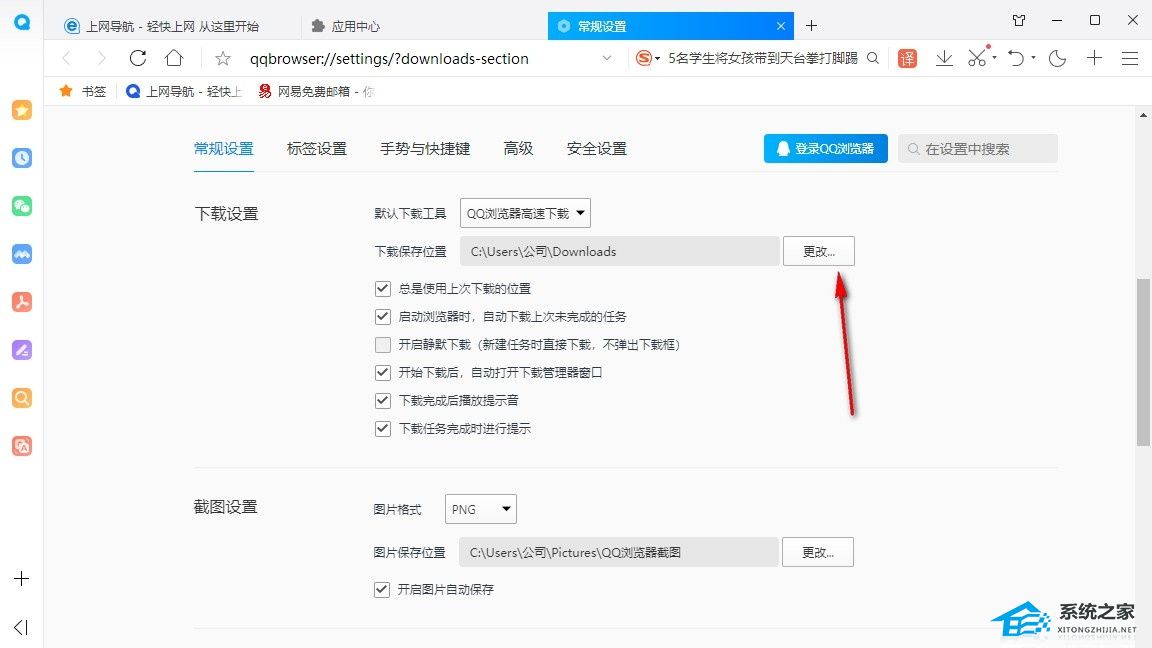
Task: Switch to 常规设置 tab
Action: point(224,148)
